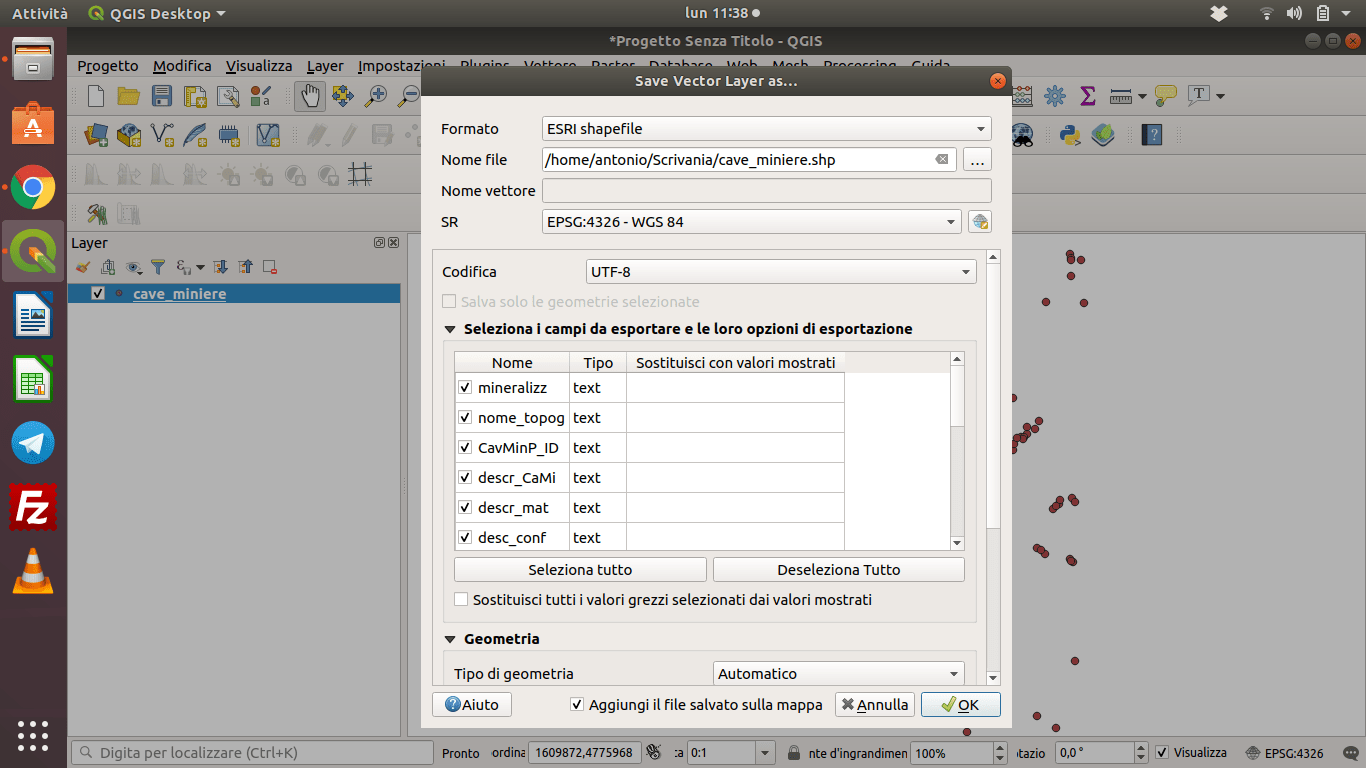Click the Nome file path field
1366x768 pixels.
[x=749, y=160]
